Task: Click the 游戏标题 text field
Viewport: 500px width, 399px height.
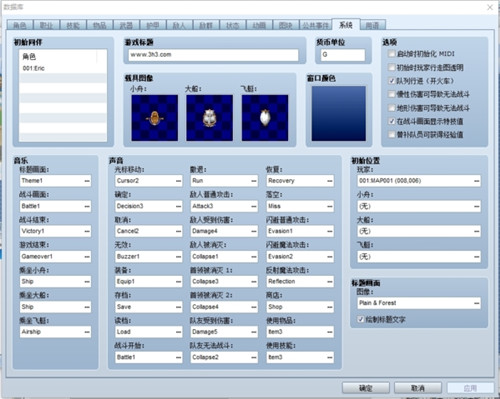Action: [213, 55]
